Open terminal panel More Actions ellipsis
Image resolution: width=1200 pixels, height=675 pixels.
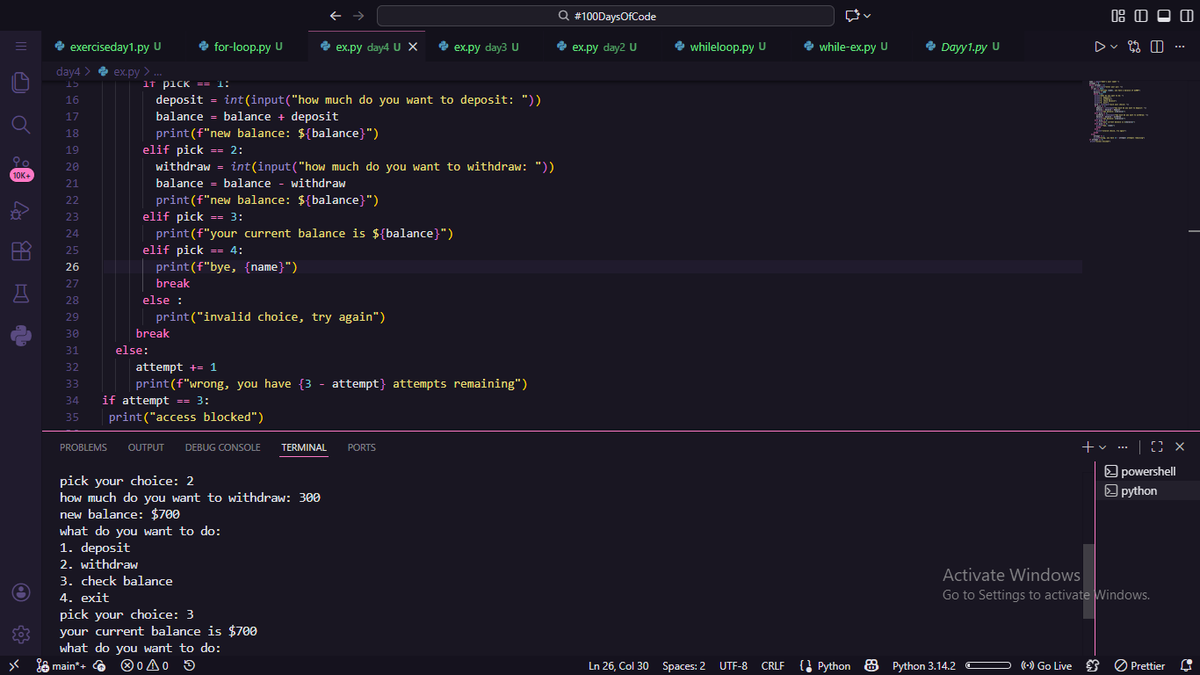(x=1125, y=447)
